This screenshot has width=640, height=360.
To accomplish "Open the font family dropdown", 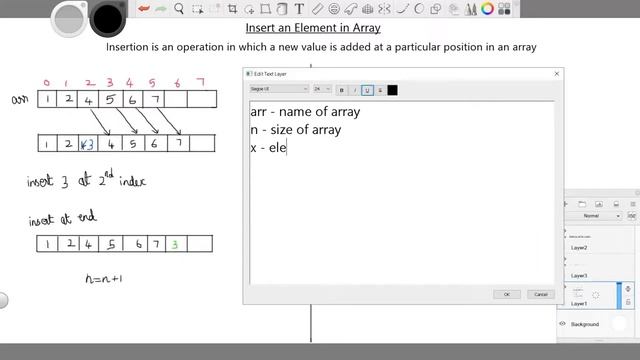I will [x=279, y=89].
